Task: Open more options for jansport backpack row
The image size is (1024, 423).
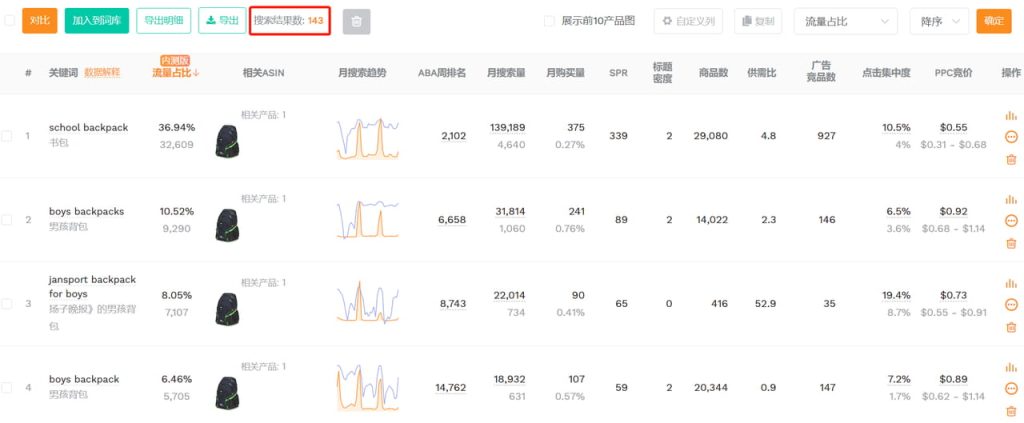Action: (x=1010, y=305)
